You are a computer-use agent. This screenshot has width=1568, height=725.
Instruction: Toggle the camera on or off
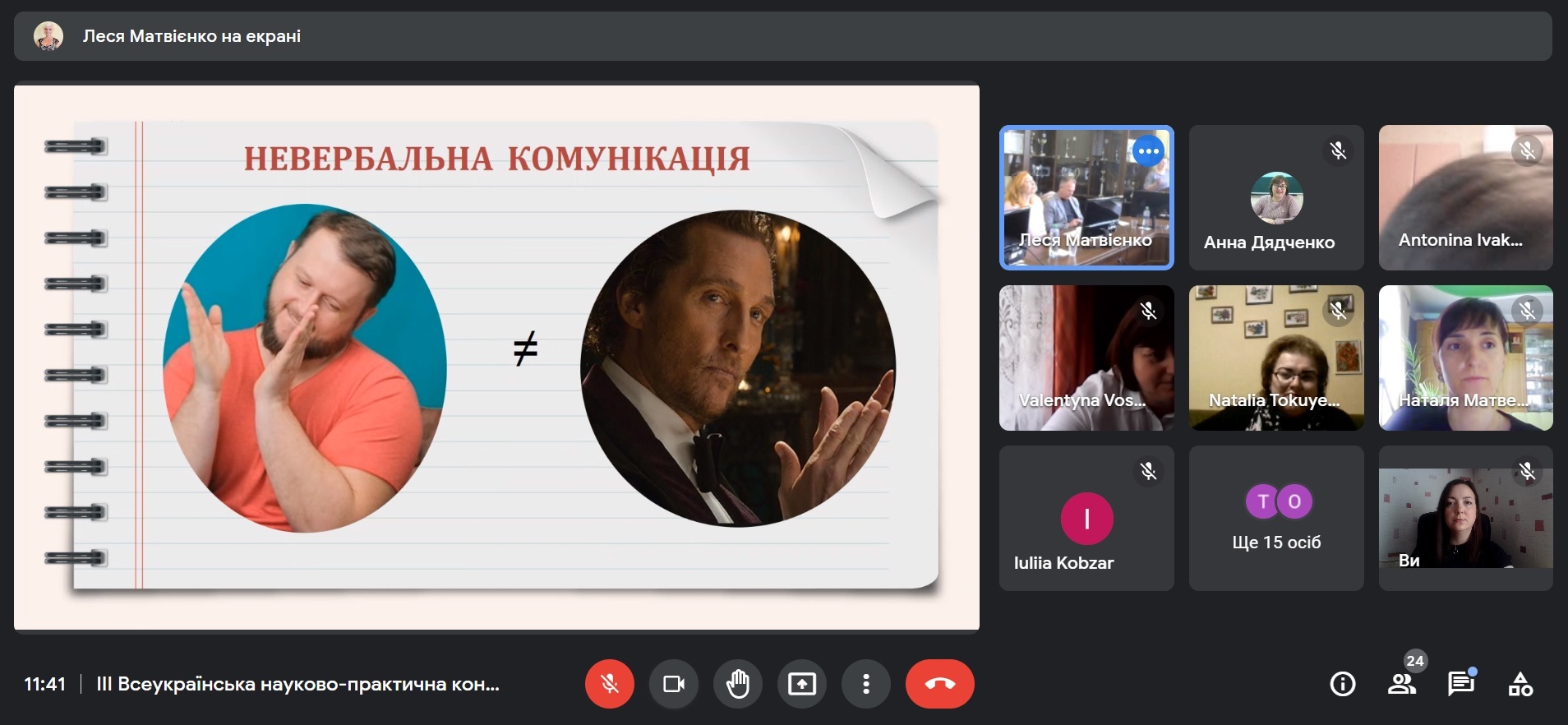tap(674, 684)
